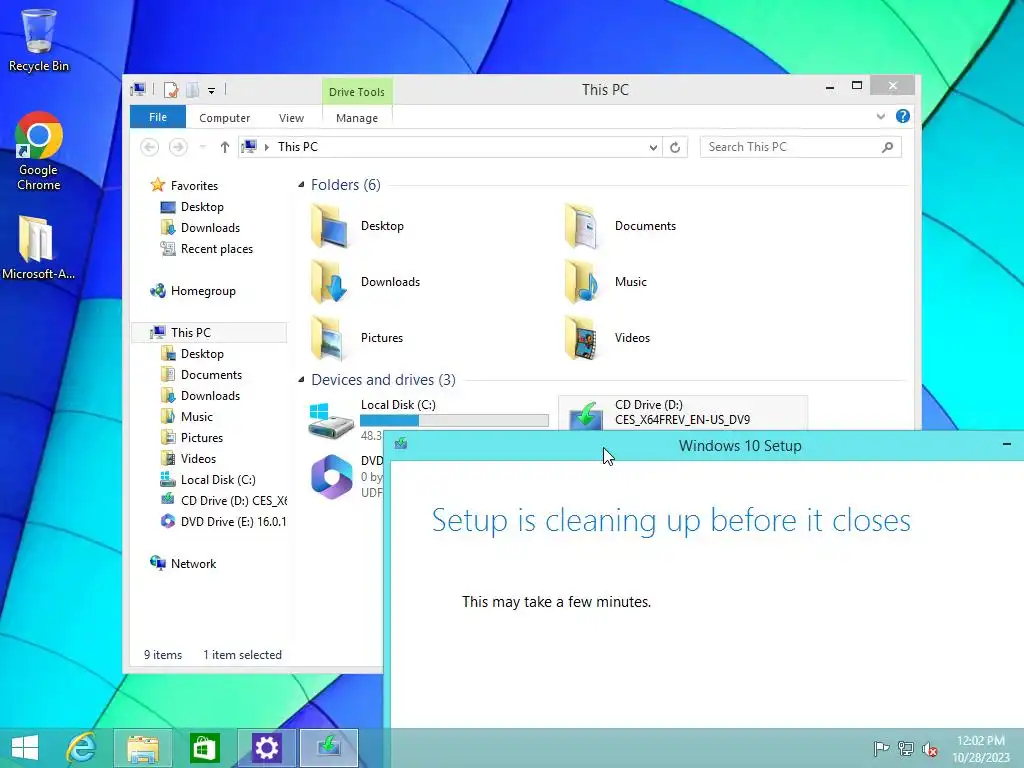Expand the ribbon with the chevron

pyautogui.click(x=880, y=116)
